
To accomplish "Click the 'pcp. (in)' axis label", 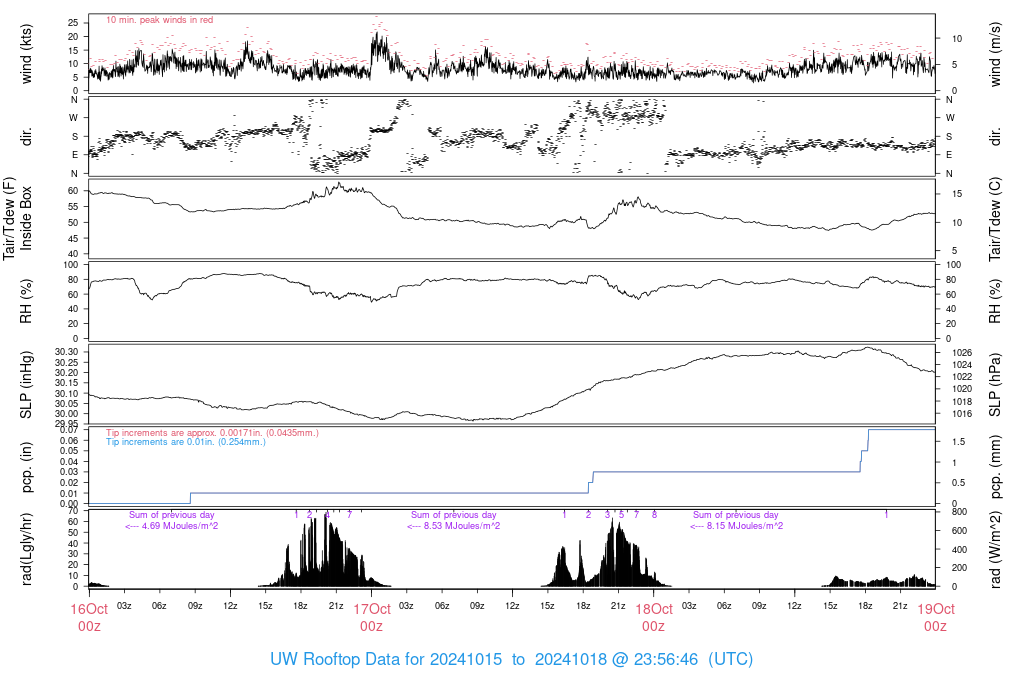I will (x=26, y=467).
